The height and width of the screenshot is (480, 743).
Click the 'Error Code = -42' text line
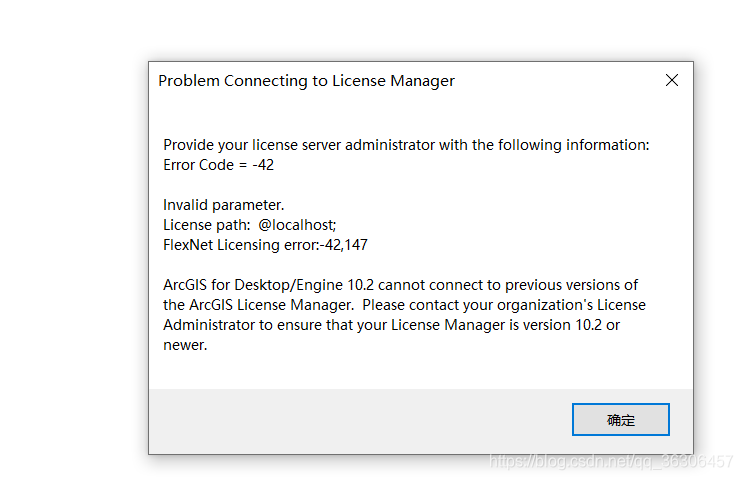[218, 165]
